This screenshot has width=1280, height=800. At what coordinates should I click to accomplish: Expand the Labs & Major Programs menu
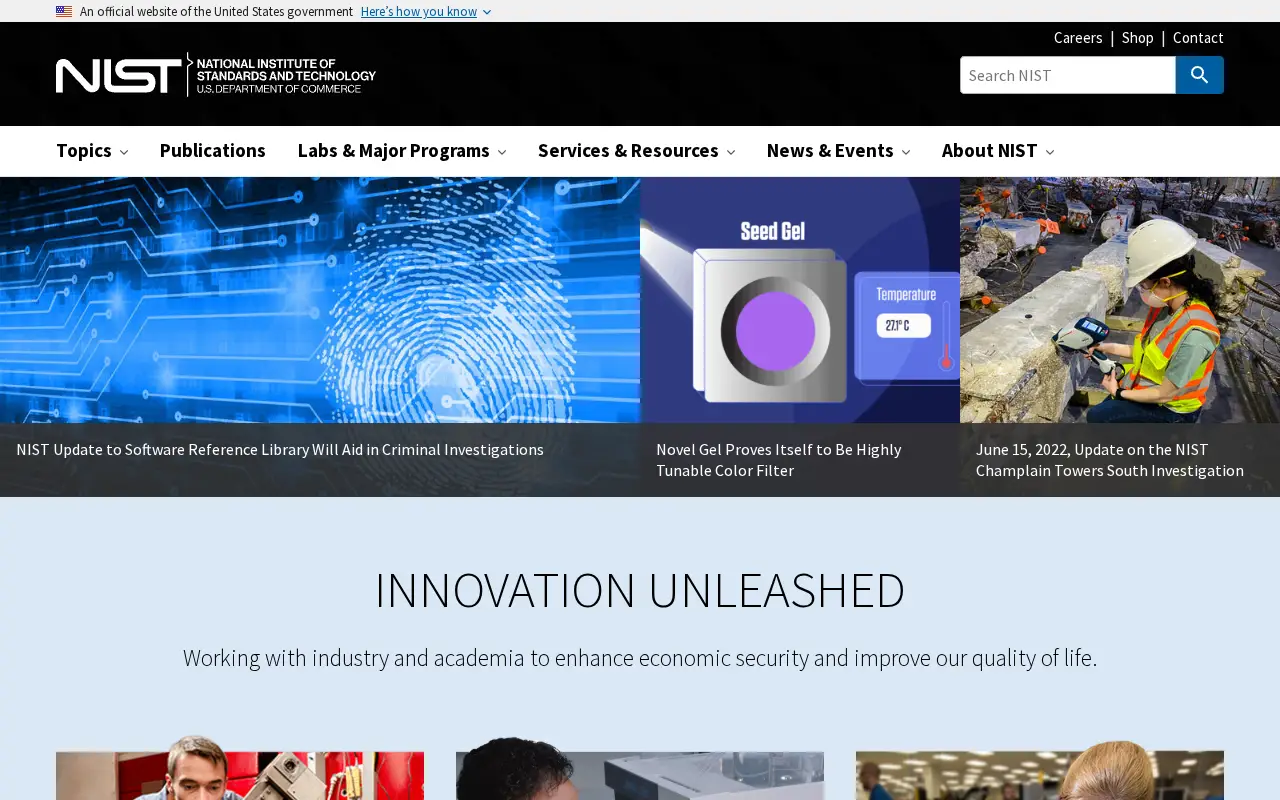click(402, 151)
